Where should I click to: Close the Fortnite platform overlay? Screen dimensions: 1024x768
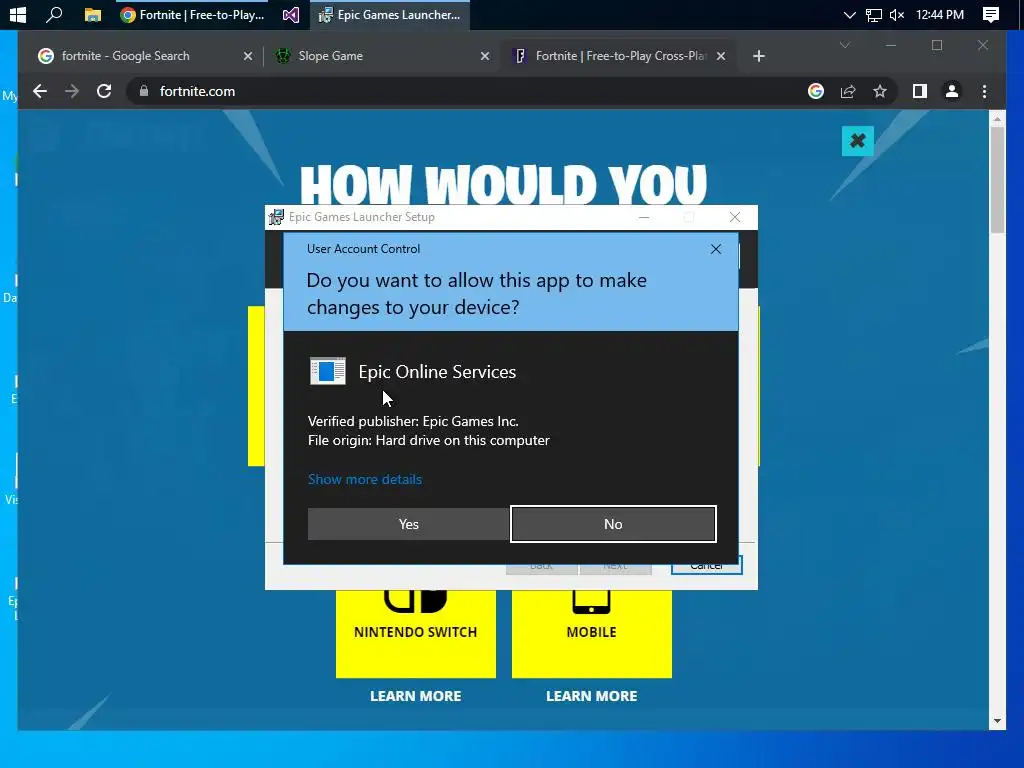(x=857, y=140)
